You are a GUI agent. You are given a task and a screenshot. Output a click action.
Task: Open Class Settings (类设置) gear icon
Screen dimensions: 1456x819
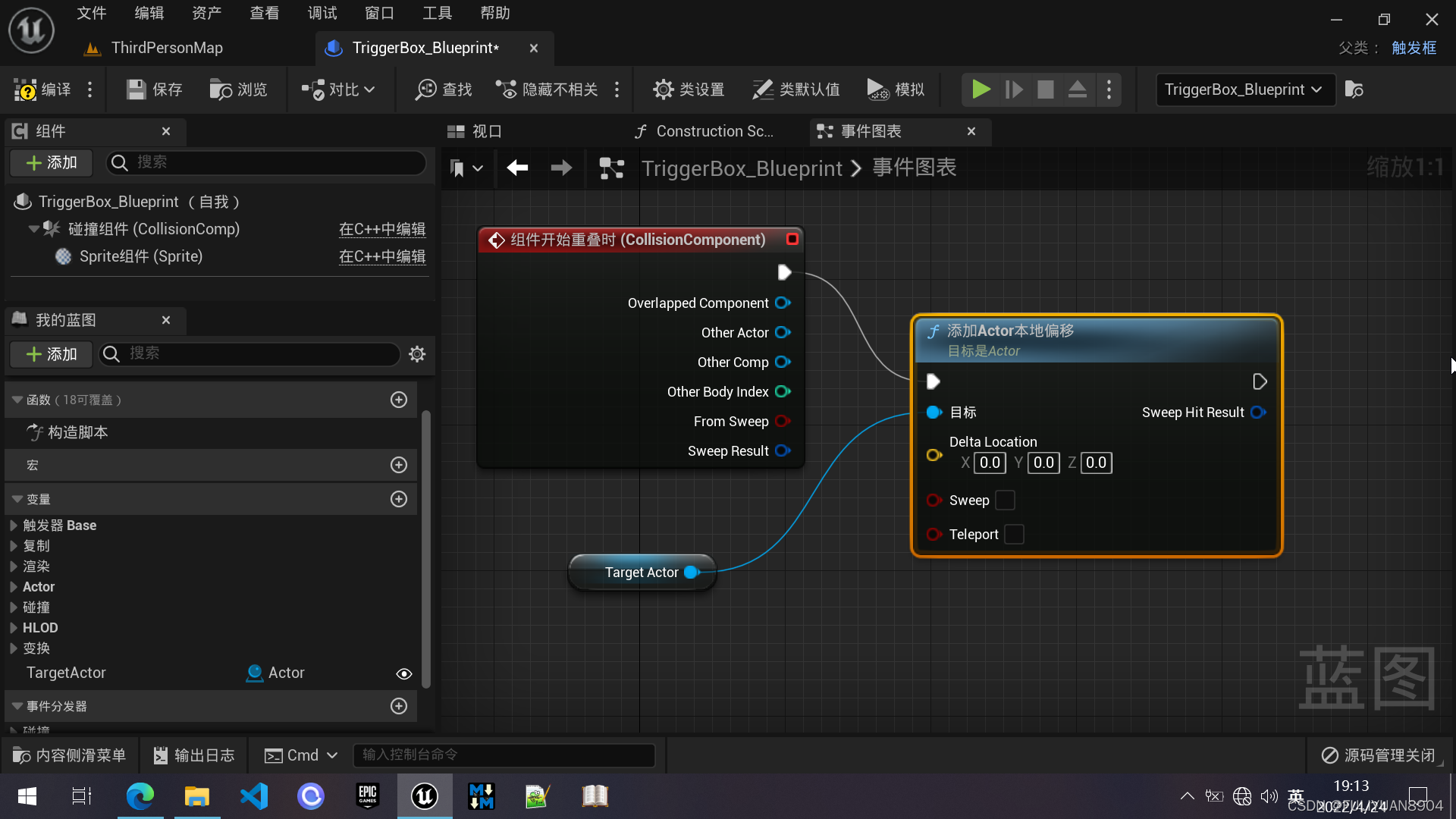coord(663,89)
